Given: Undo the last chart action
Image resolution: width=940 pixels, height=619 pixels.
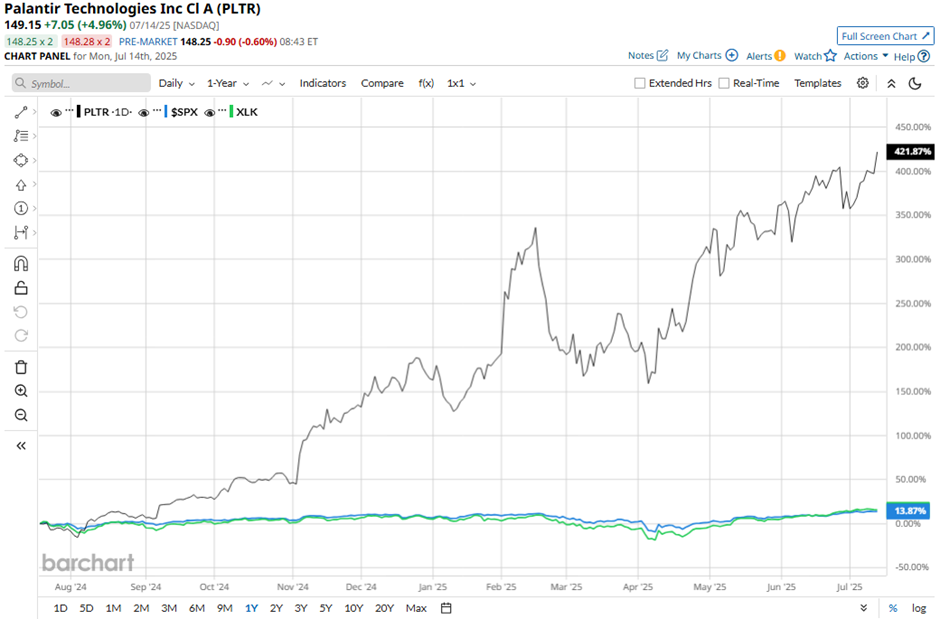Looking at the screenshot, I should coord(21,312).
